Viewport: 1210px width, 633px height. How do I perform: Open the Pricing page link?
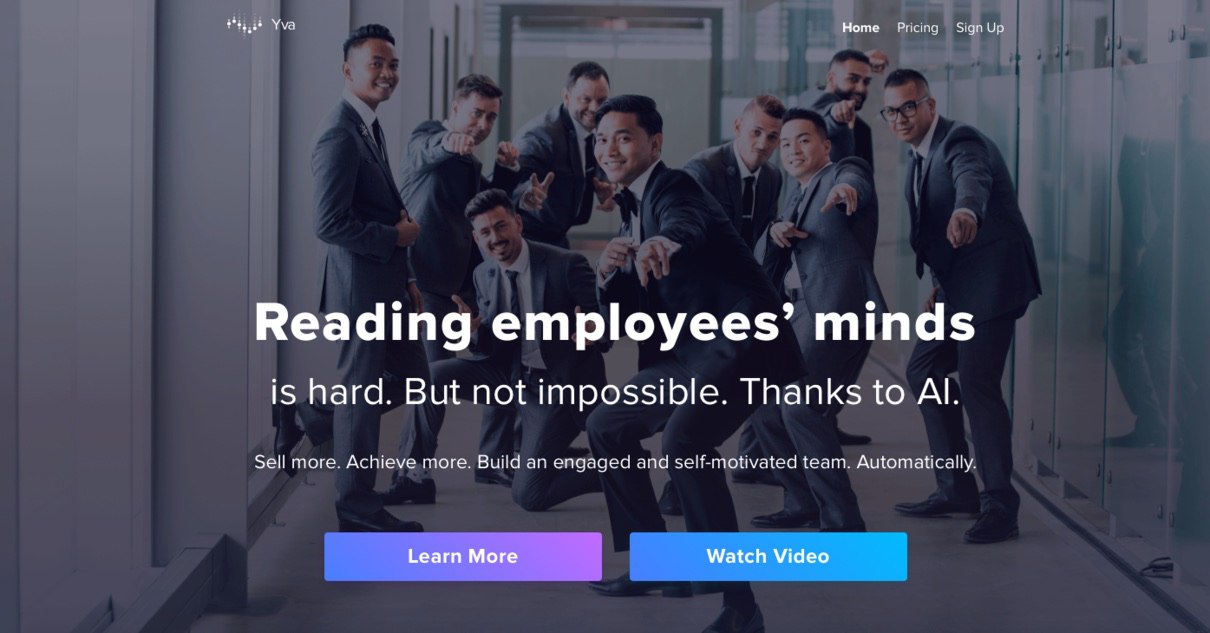click(918, 28)
